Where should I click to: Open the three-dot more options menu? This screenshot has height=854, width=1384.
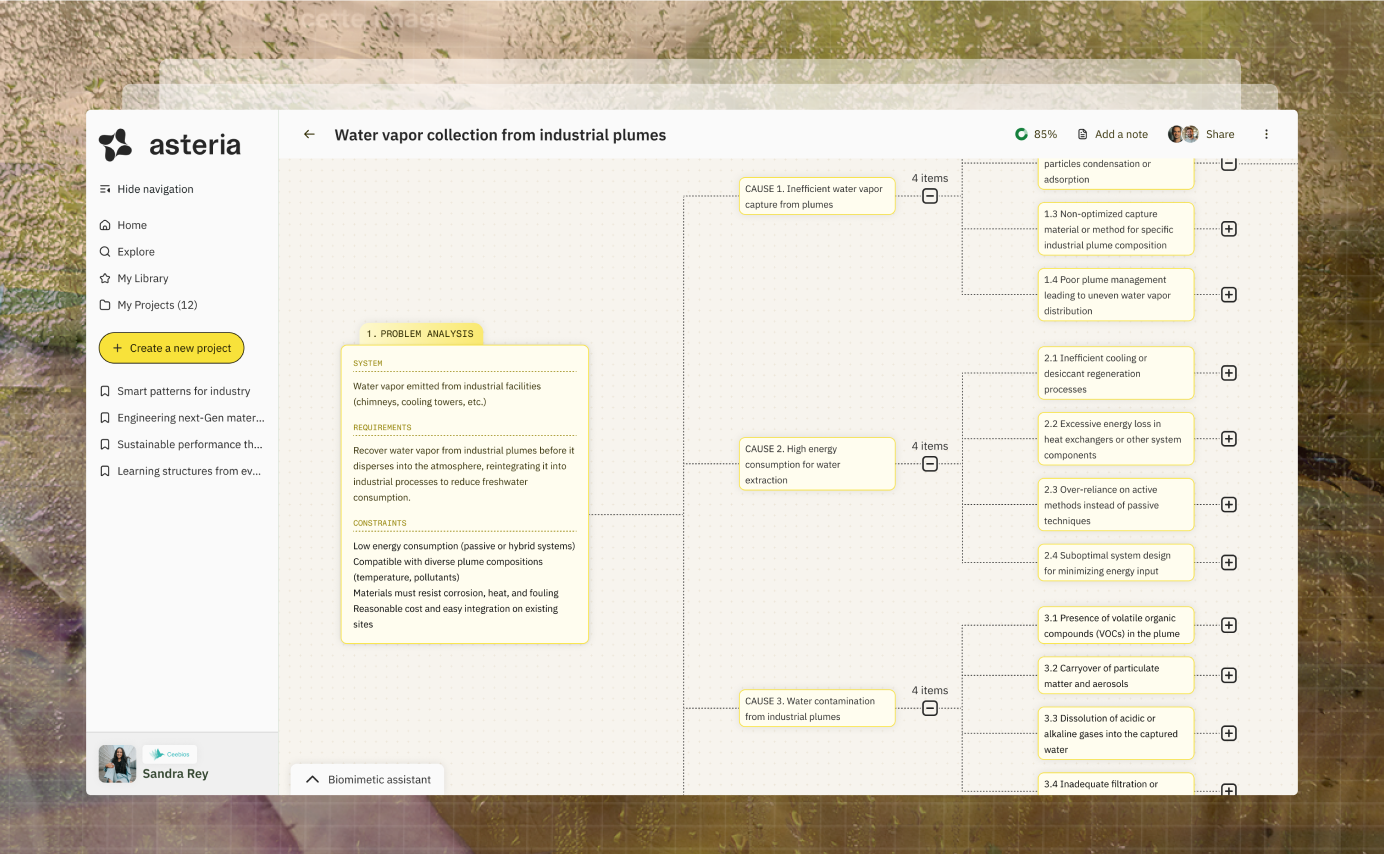coord(1266,134)
